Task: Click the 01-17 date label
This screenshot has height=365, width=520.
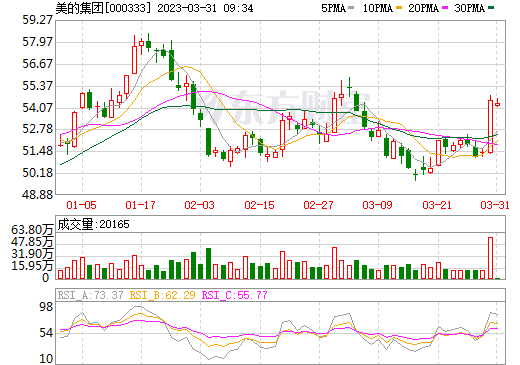Action: 140,205
